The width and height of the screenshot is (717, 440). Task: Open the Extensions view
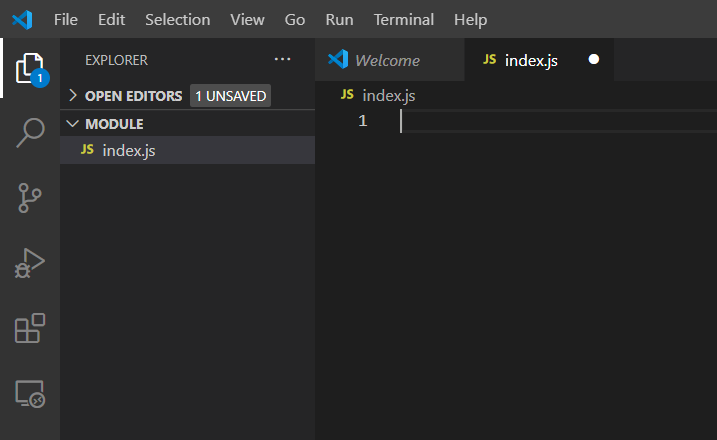click(30, 329)
